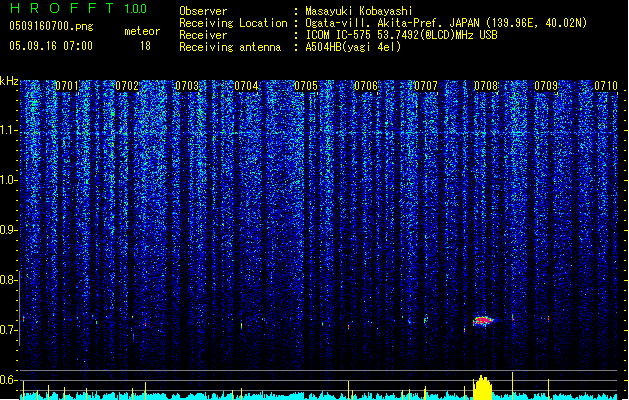
Task: Click the 0.7 kHz axis label
Action: click(9, 330)
